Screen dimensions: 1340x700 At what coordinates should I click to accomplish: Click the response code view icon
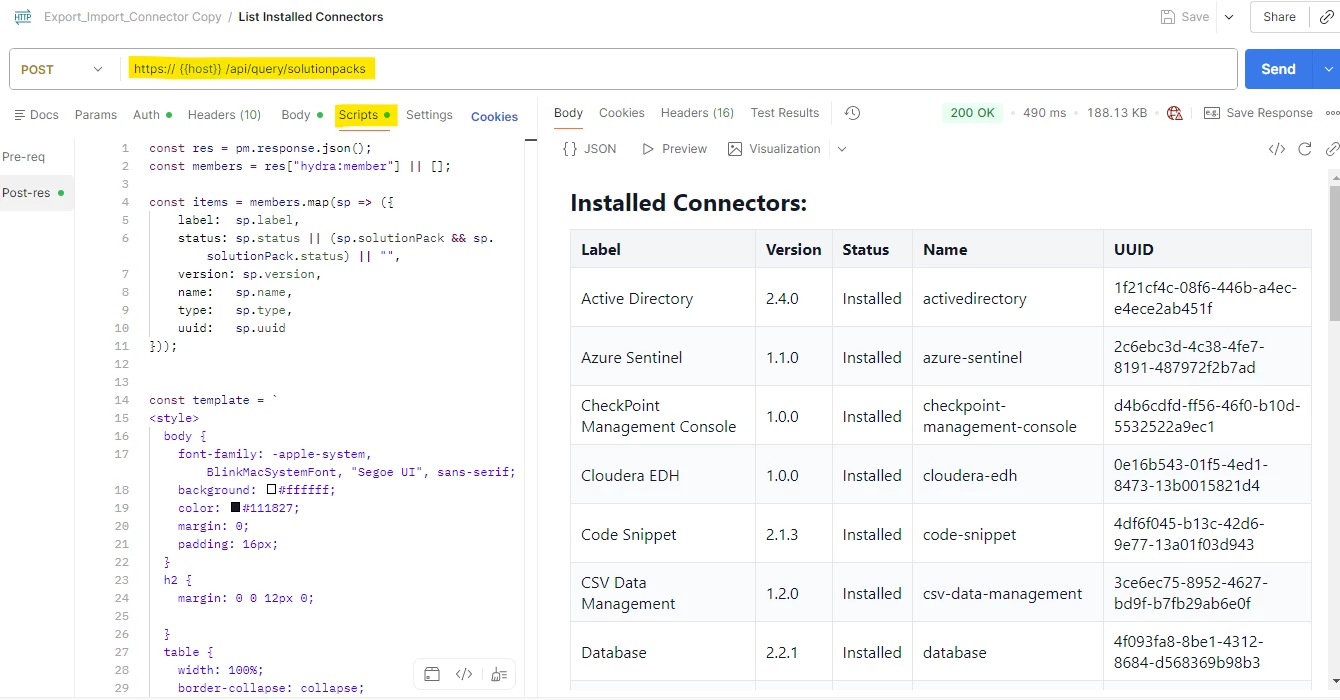pos(1277,149)
